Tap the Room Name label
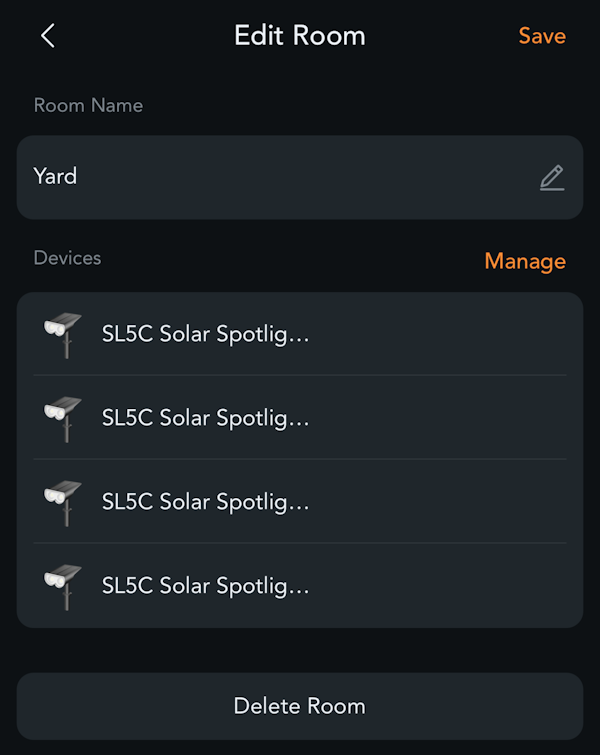 pyautogui.click(x=88, y=105)
